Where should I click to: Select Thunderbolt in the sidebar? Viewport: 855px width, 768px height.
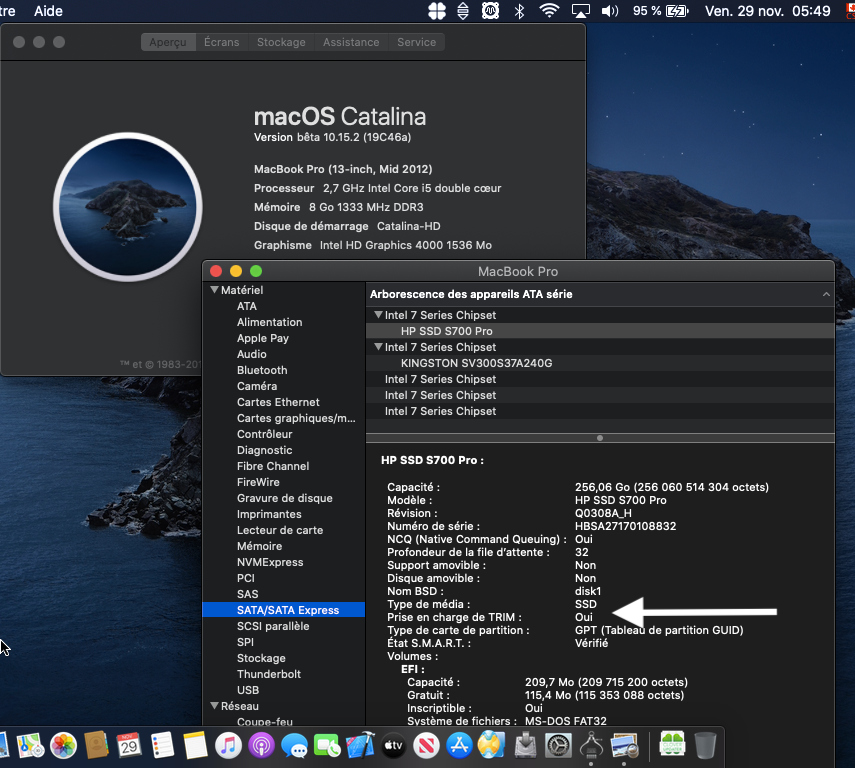click(269, 674)
